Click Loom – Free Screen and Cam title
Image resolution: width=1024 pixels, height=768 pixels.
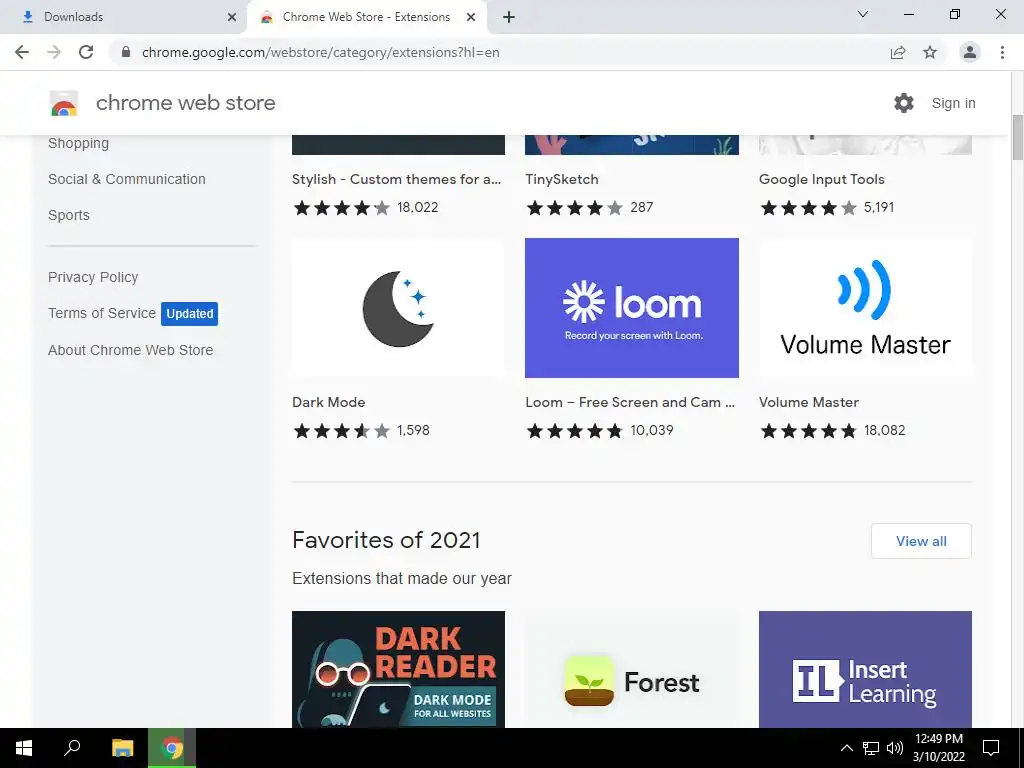630,402
